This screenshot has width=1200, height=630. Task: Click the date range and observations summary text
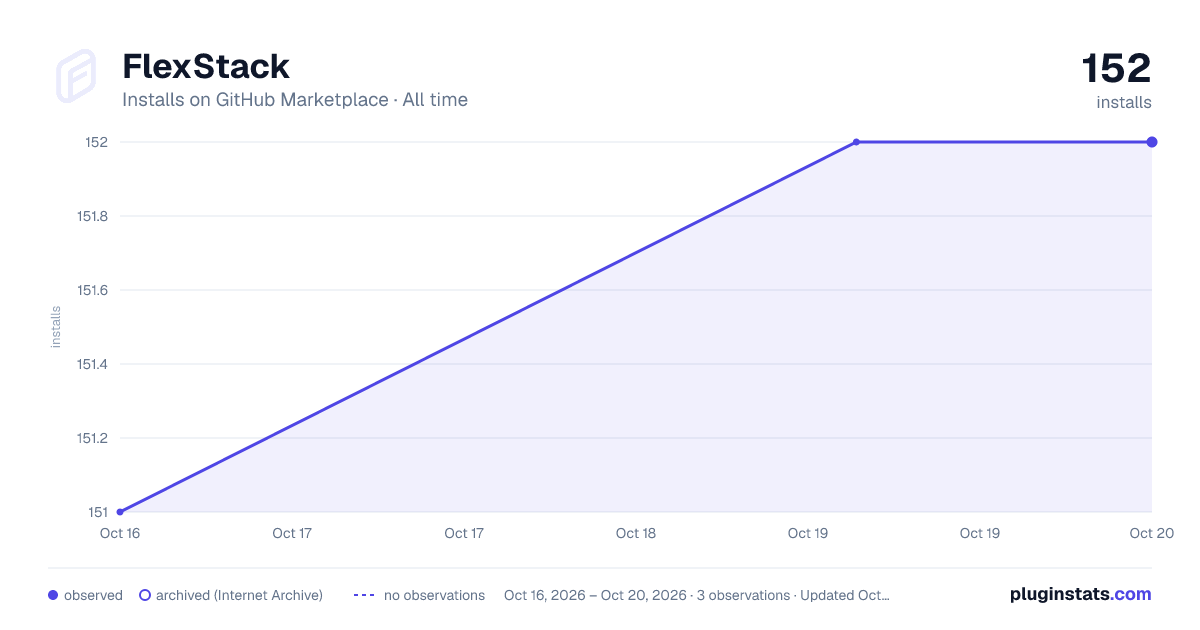(697, 595)
